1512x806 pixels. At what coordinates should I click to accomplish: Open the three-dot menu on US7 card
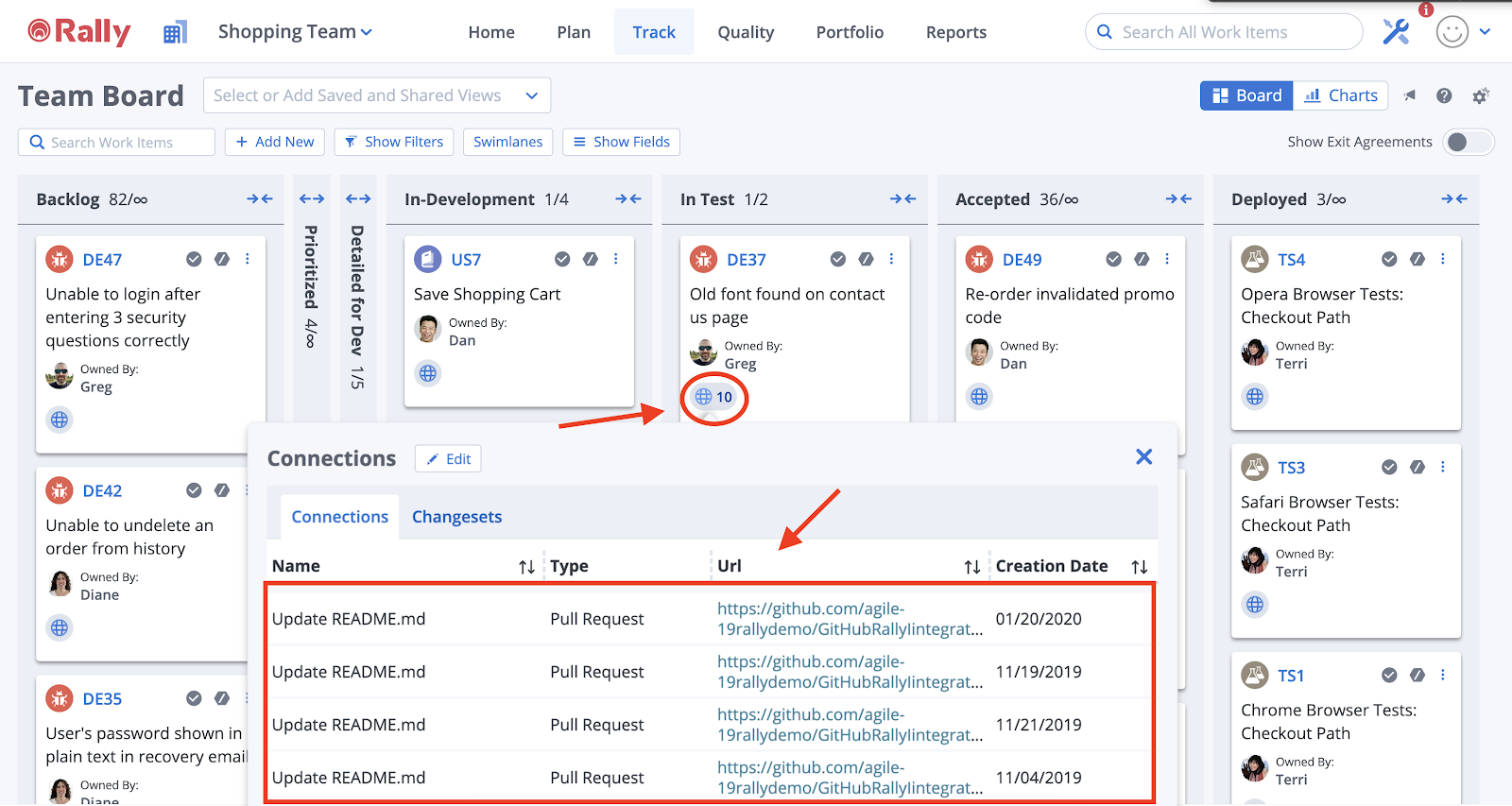point(616,259)
